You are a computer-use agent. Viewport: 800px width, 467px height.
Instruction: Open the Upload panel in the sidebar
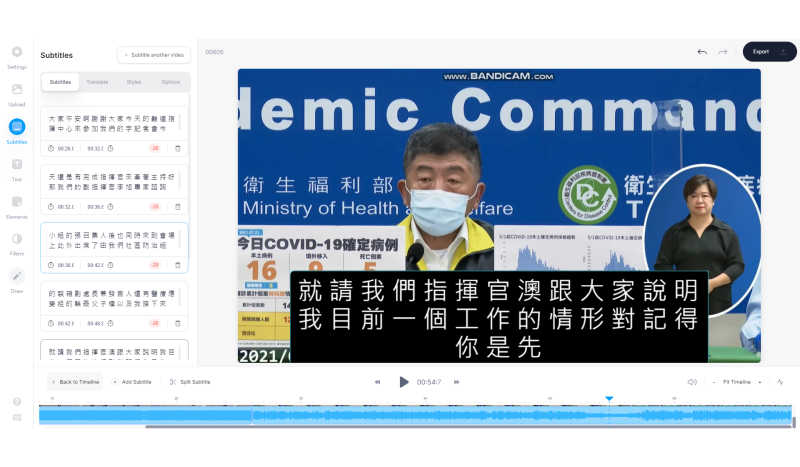coord(17,89)
